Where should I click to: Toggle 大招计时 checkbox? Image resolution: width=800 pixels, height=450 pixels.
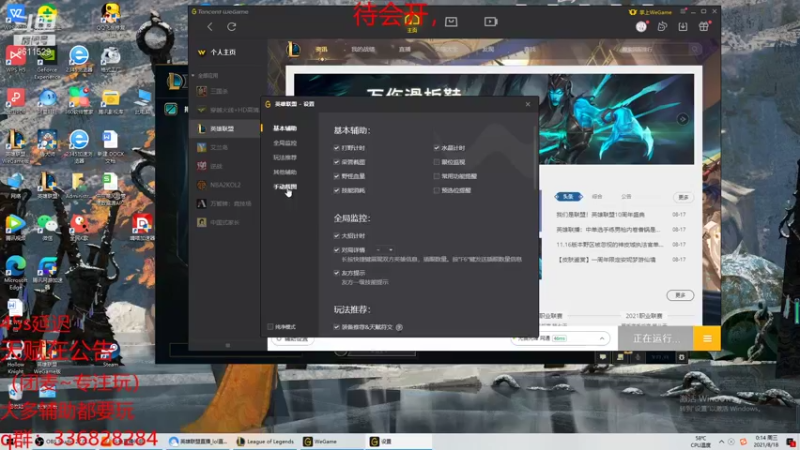pos(337,236)
